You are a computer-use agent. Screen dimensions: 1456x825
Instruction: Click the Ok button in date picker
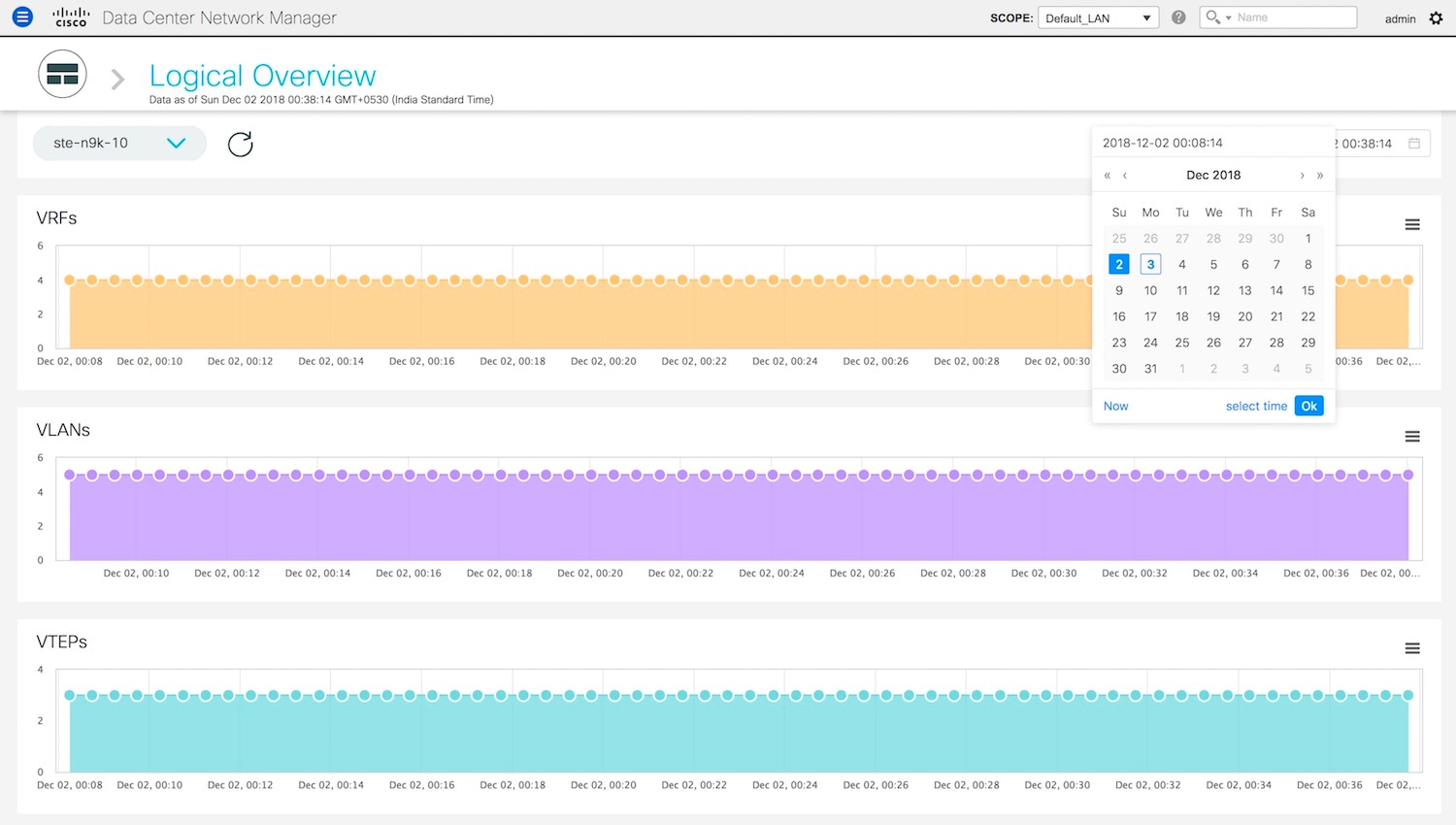click(x=1308, y=406)
